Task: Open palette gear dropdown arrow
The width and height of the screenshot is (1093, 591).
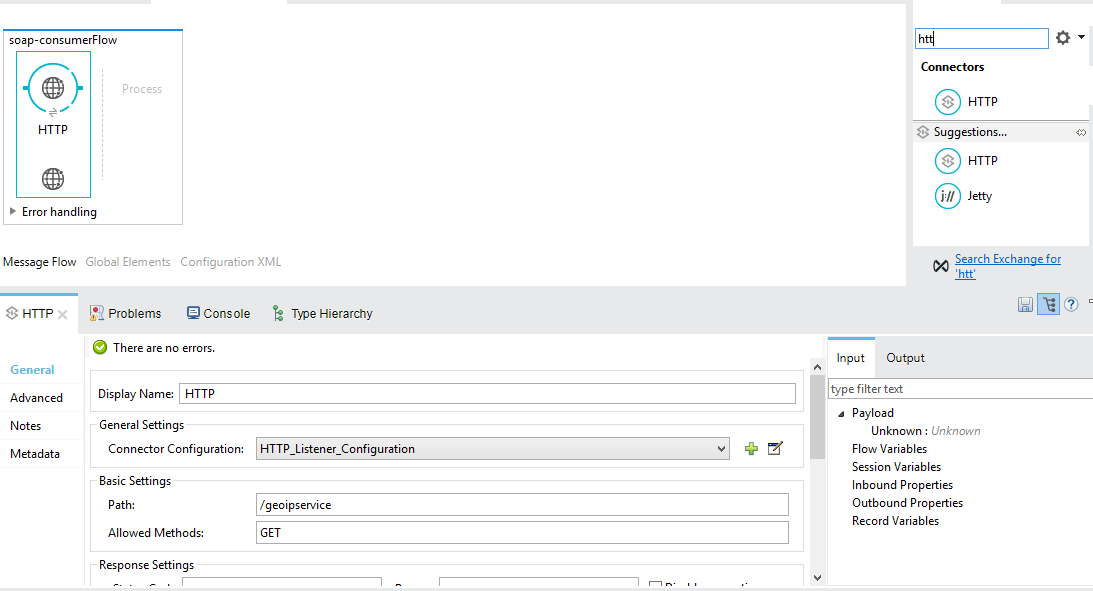Action: coord(1081,37)
